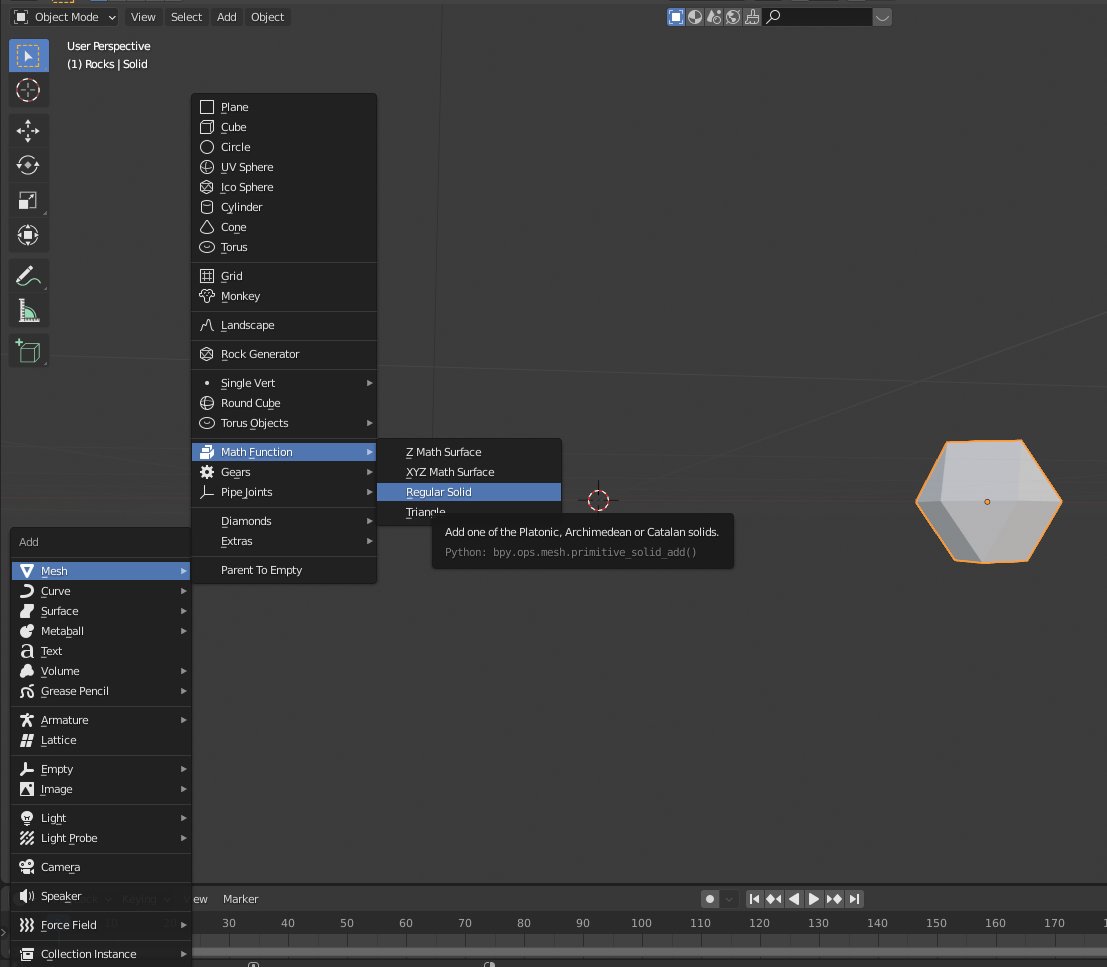
Task: Activate the 3D Cursor tool
Action: click(28, 90)
